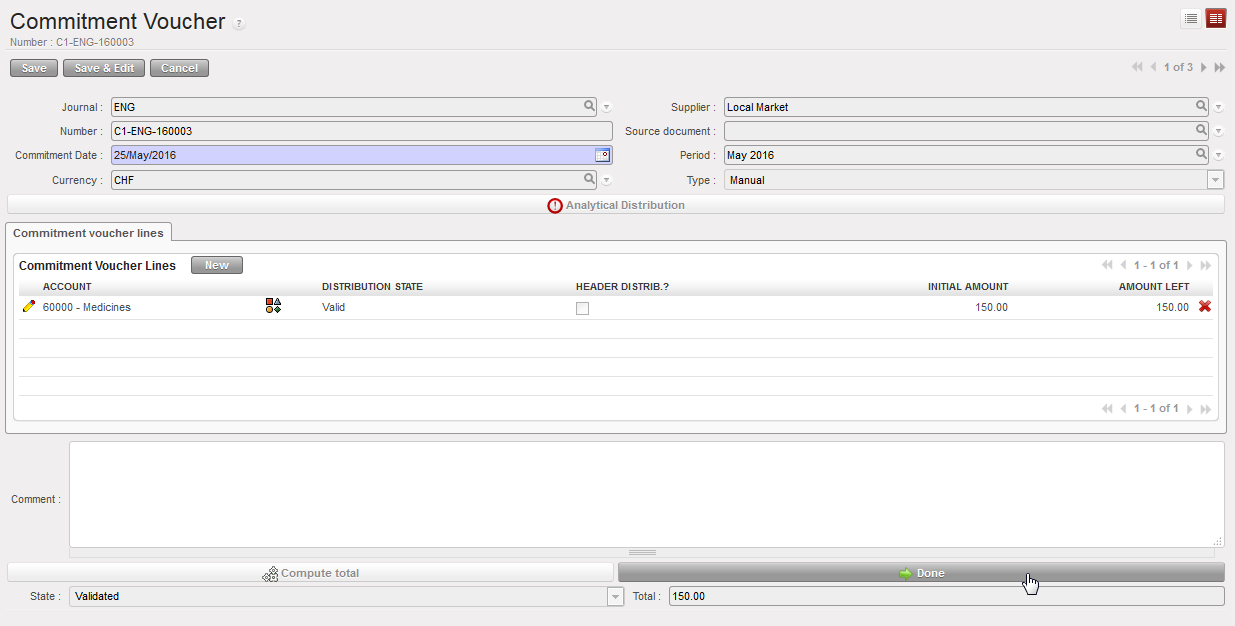Go to next record arrow at top
Image resolution: width=1235 pixels, height=626 pixels.
1203,67
